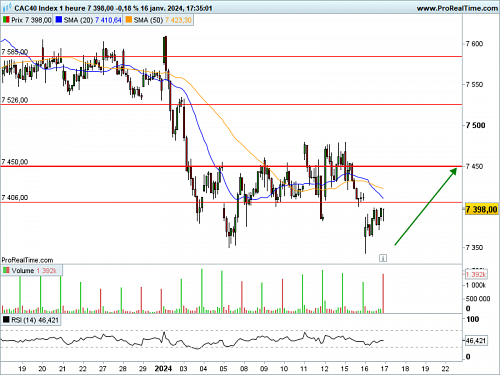
Task: Click the small info icon under chart
Action: [x=383, y=258]
